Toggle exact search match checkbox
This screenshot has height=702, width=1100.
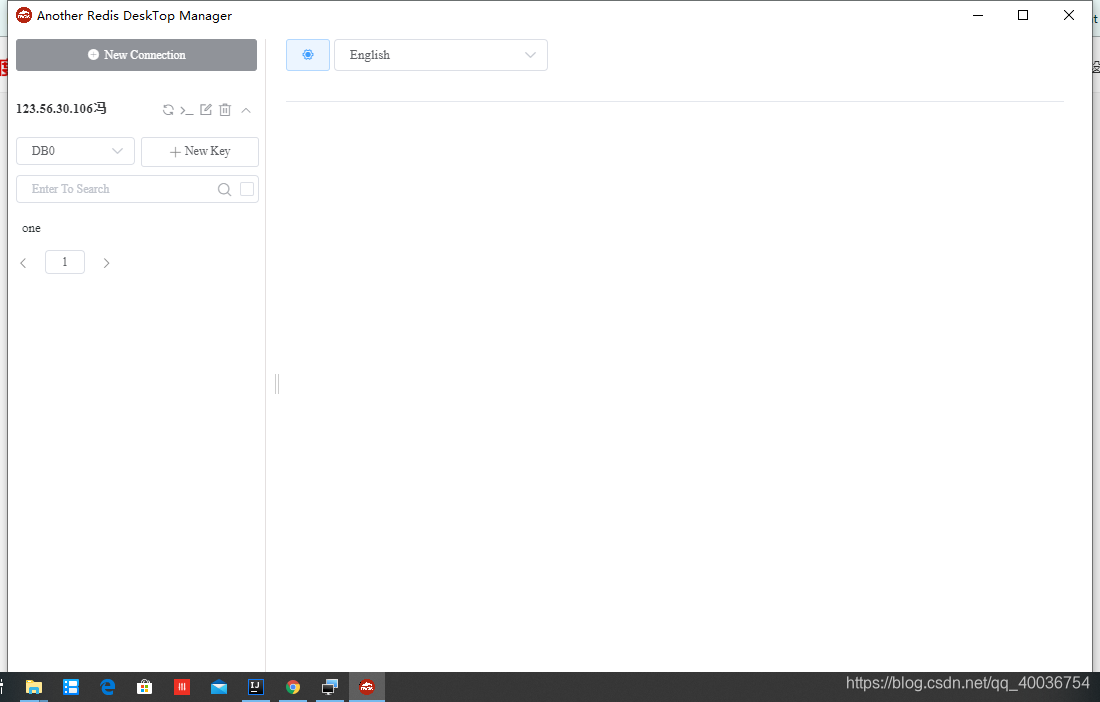pyautogui.click(x=246, y=188)
